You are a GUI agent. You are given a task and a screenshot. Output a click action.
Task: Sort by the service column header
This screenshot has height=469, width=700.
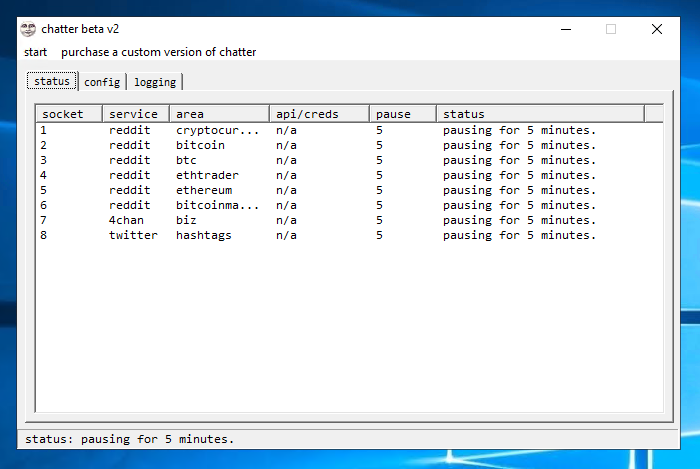(x=136, y=114)
